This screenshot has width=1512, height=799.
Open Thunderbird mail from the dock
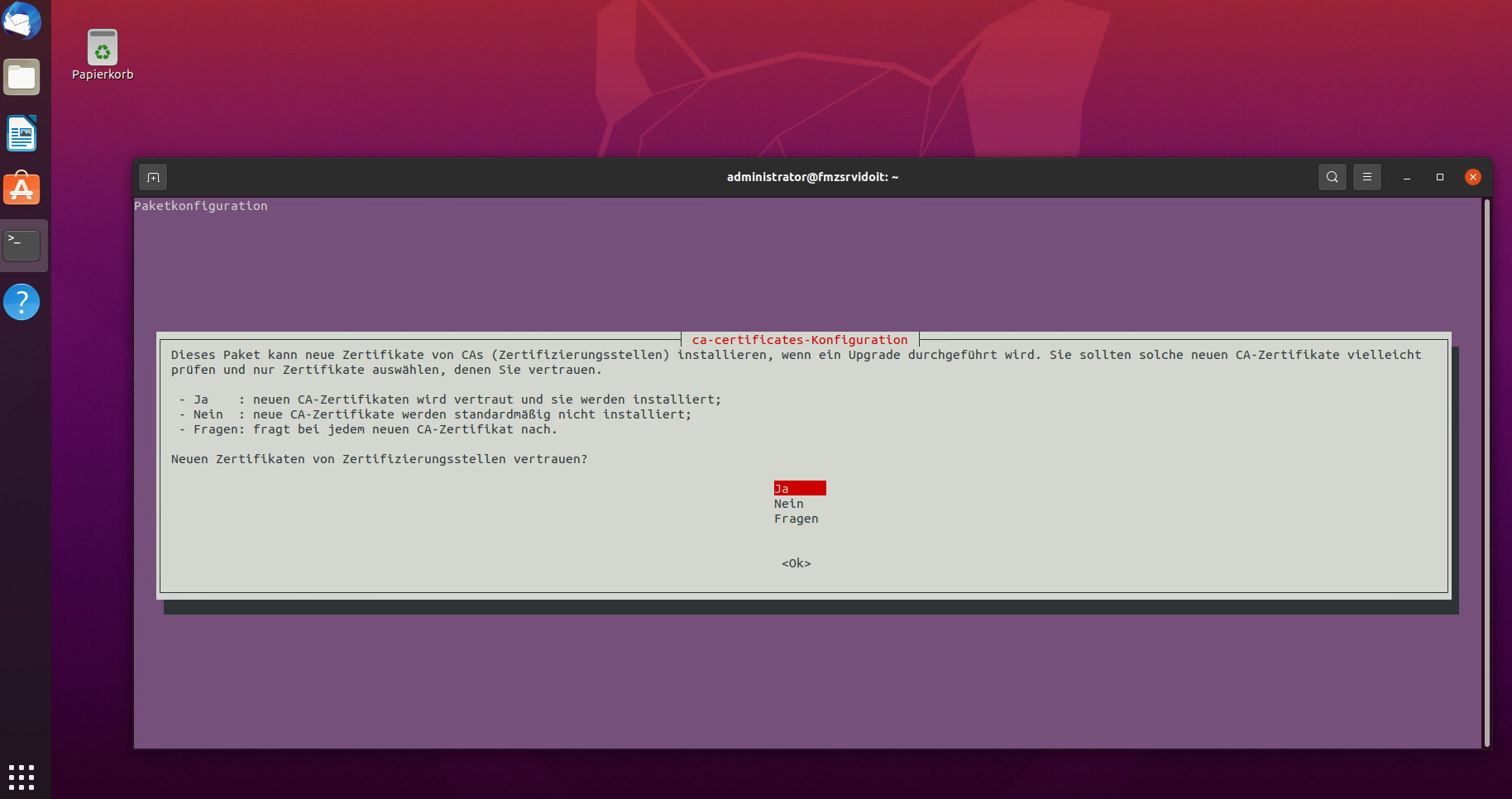click(x=22, y=21)
